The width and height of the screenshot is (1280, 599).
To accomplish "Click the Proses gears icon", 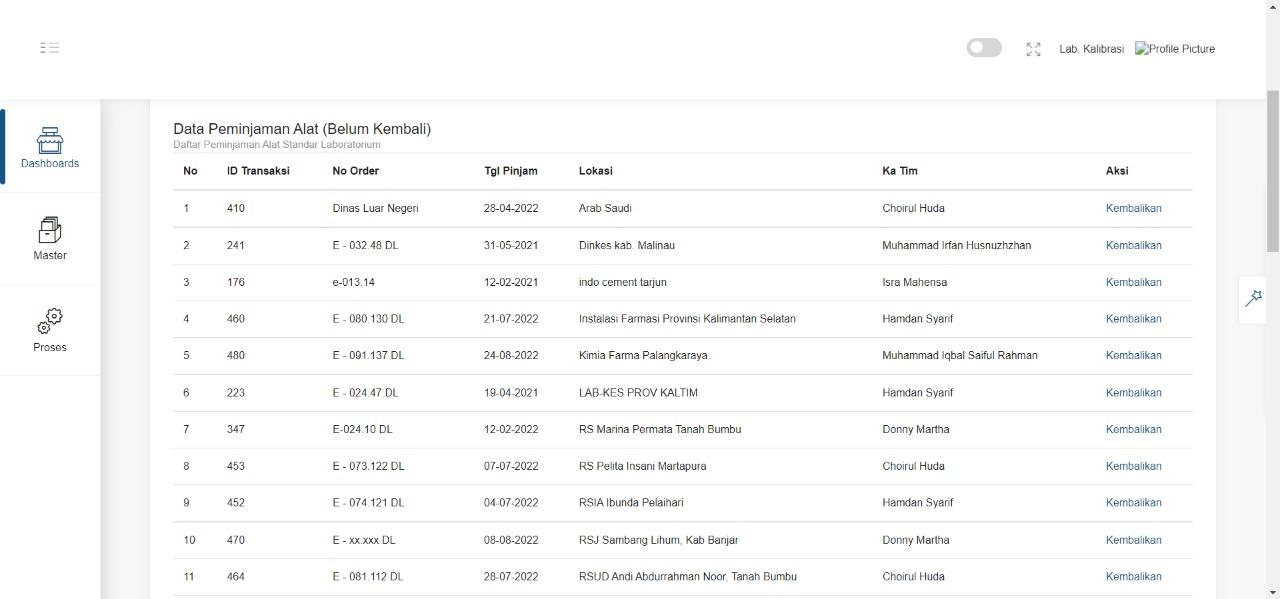I will [x=50, y=321].
